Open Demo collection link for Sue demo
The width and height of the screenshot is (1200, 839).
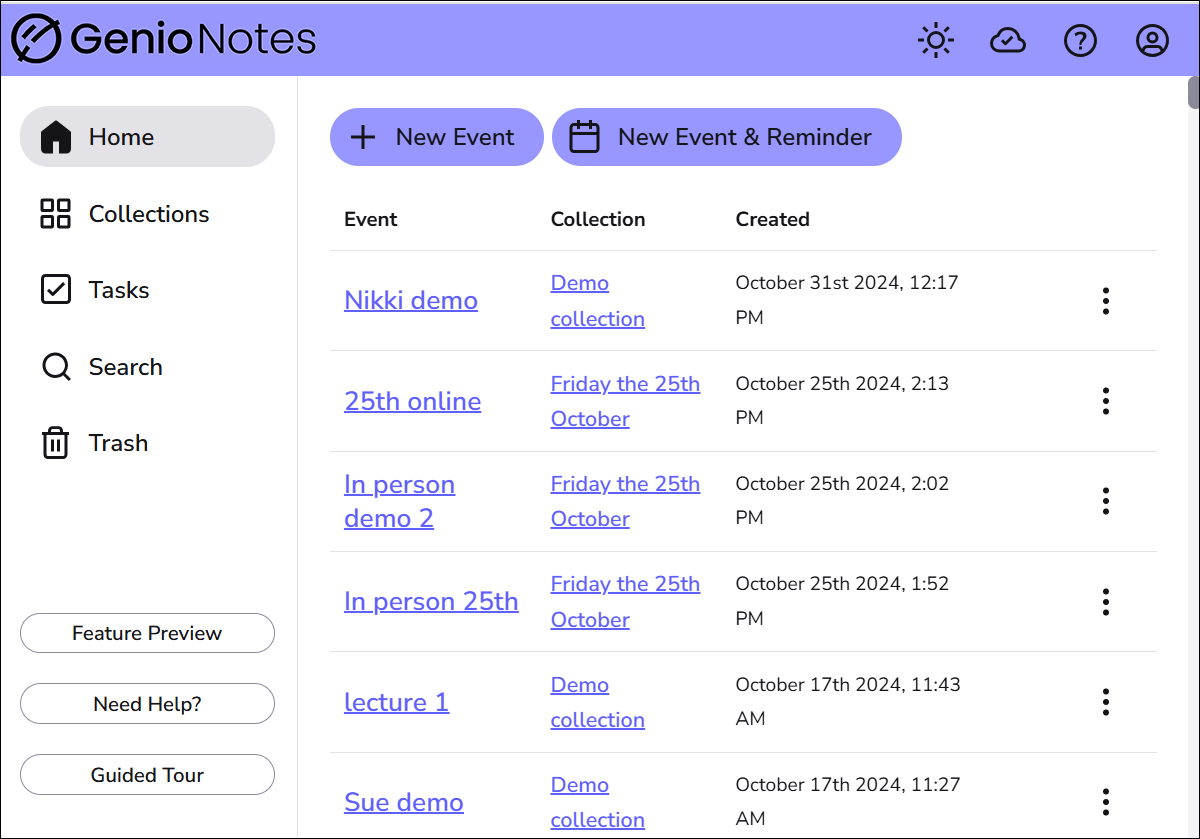tap(597, 802)
